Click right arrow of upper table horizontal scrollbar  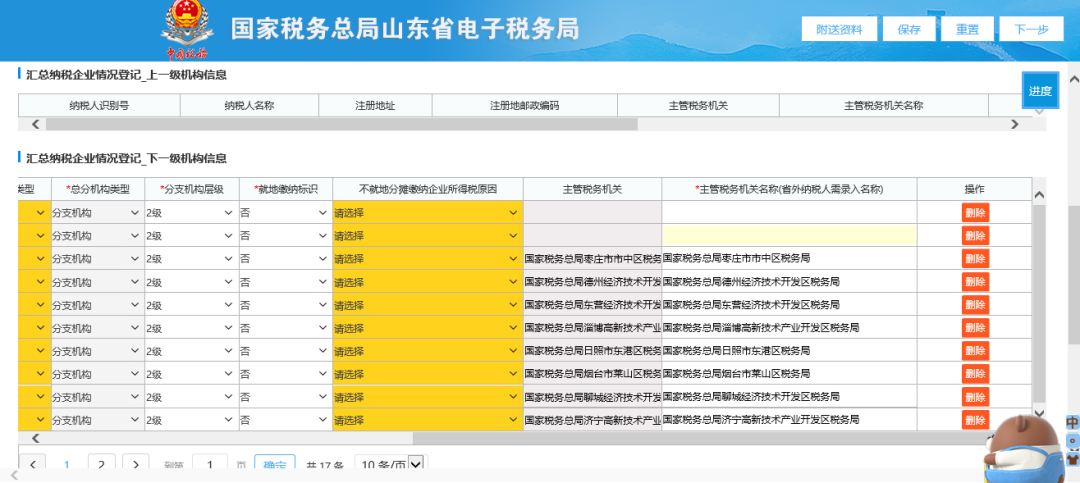tap(1014, 124)
